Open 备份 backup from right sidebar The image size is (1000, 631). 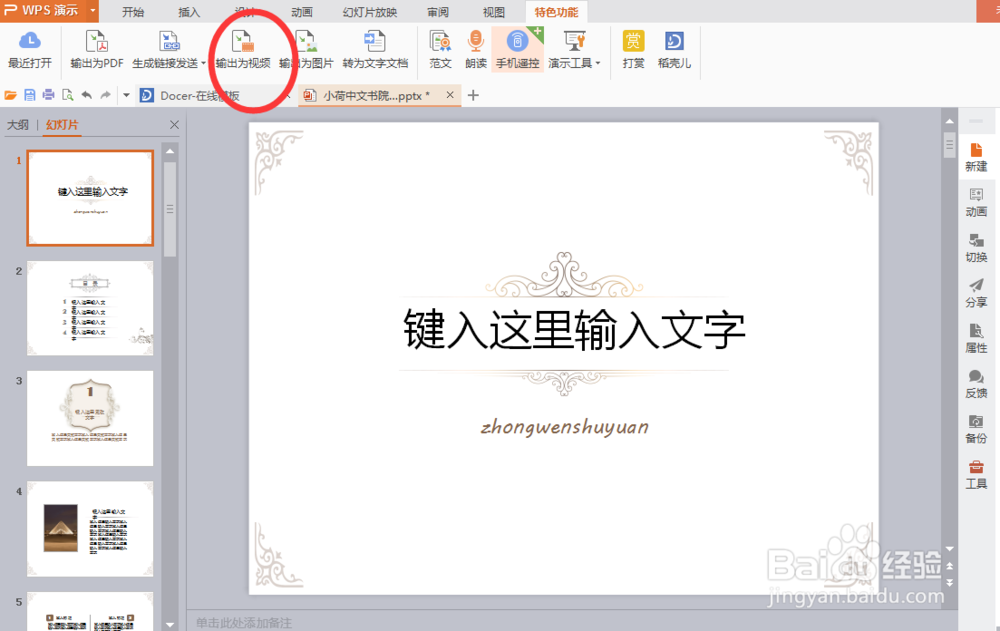click(976, 430)
